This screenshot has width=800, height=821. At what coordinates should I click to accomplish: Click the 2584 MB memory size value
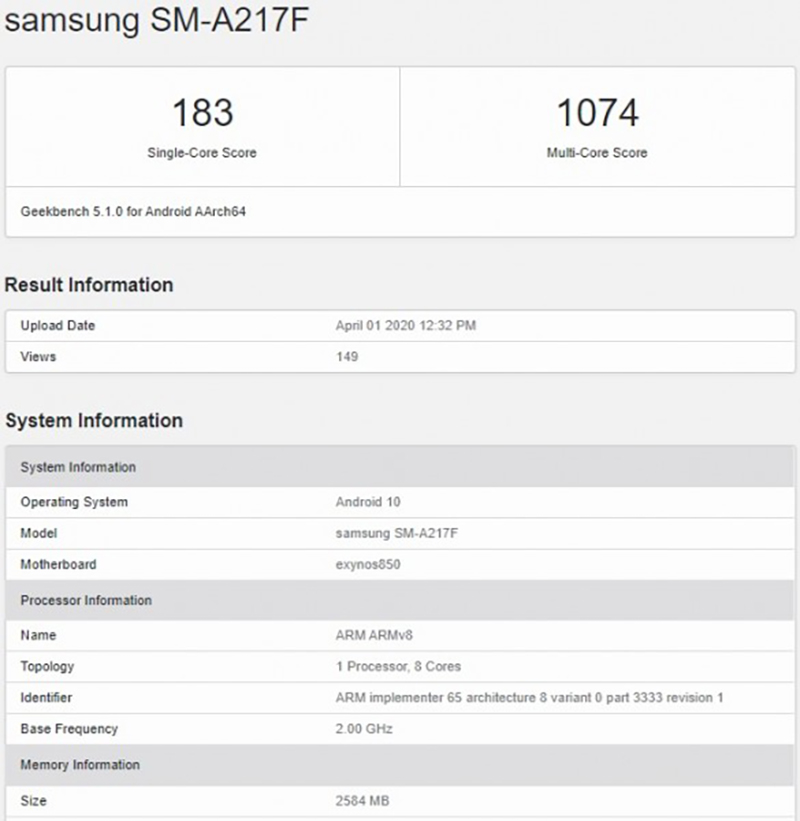361,801
